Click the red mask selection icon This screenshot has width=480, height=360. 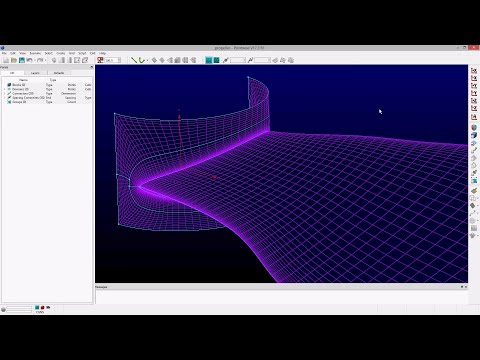tap(100, 60)
